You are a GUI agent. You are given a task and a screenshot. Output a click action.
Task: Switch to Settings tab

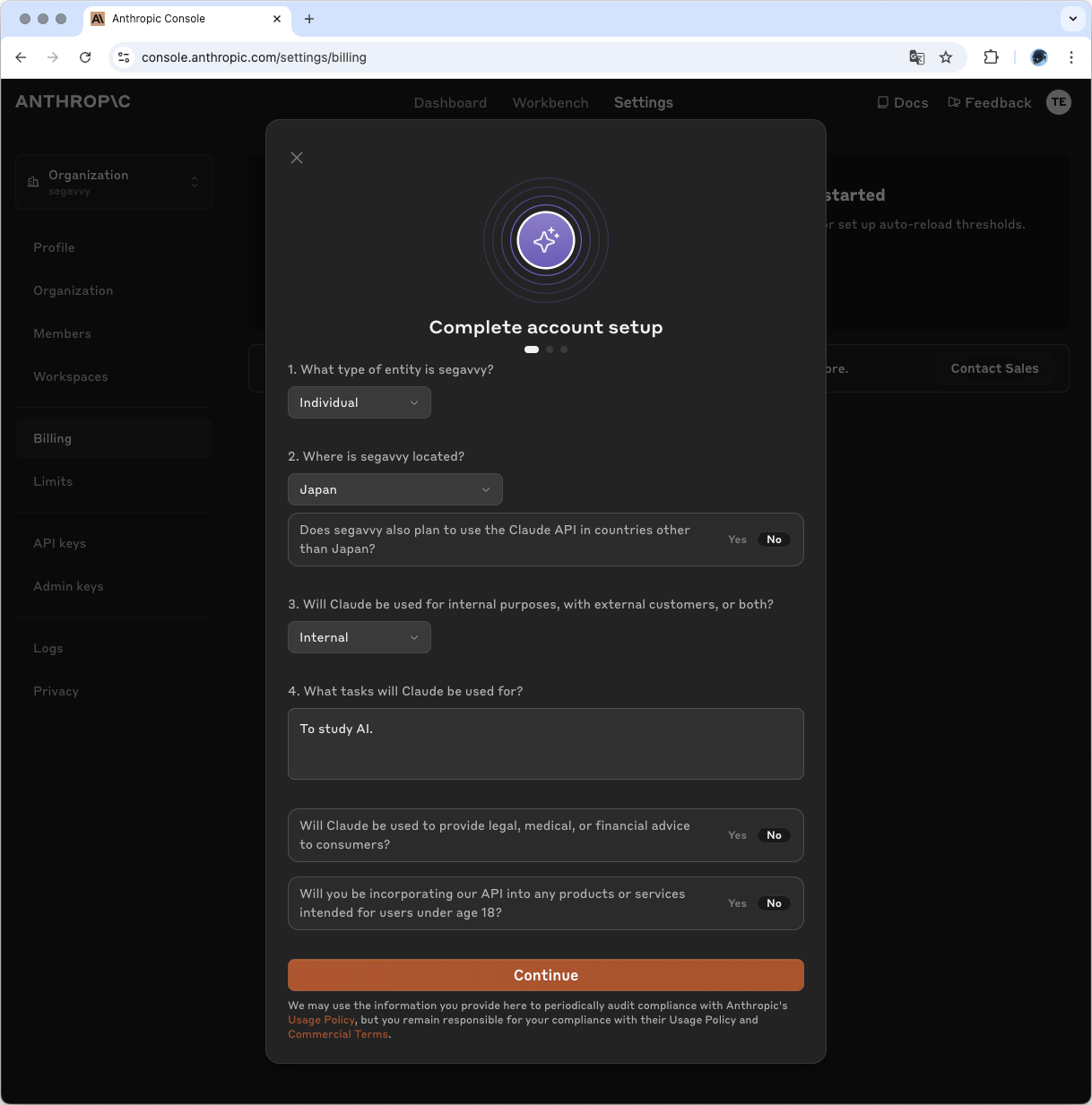point(644,102)
